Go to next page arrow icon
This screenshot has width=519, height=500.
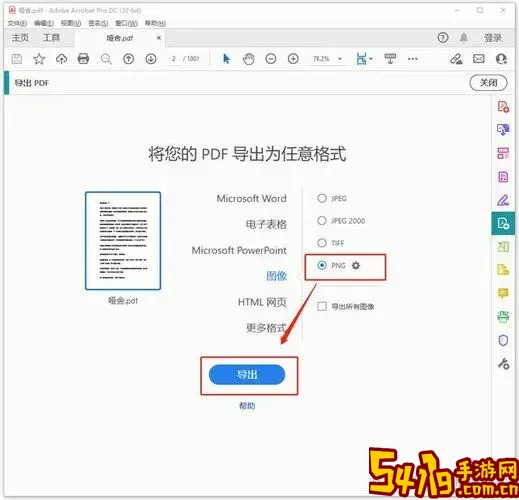[x=151, y=59]
